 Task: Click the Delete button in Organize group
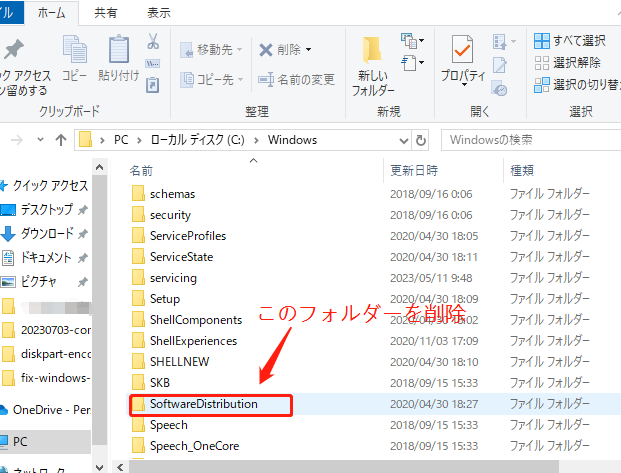[x=280, y=50]
